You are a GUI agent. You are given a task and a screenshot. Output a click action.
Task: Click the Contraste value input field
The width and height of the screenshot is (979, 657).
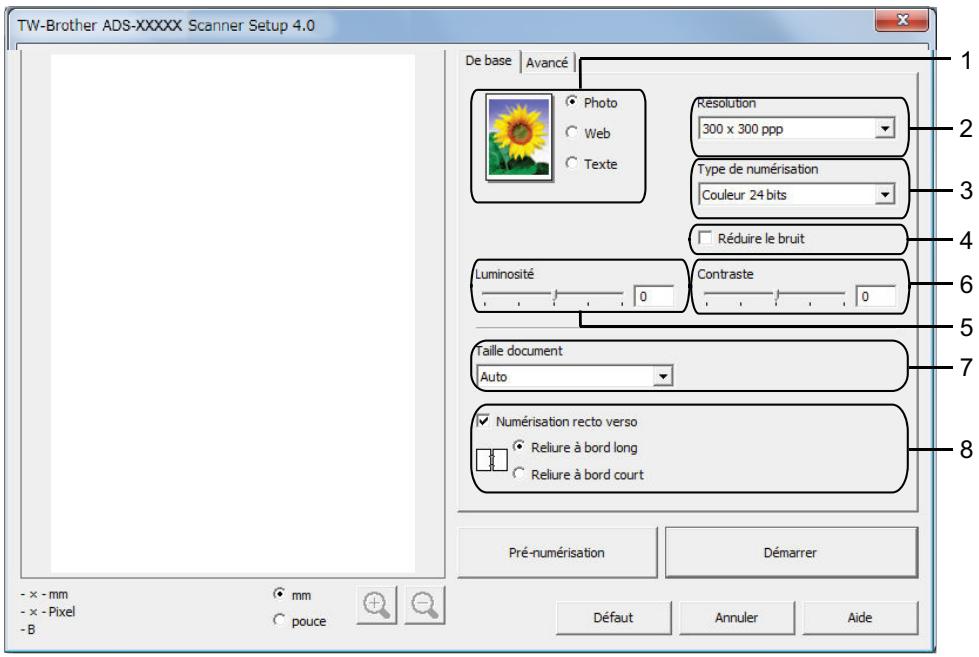pos(876,297)
